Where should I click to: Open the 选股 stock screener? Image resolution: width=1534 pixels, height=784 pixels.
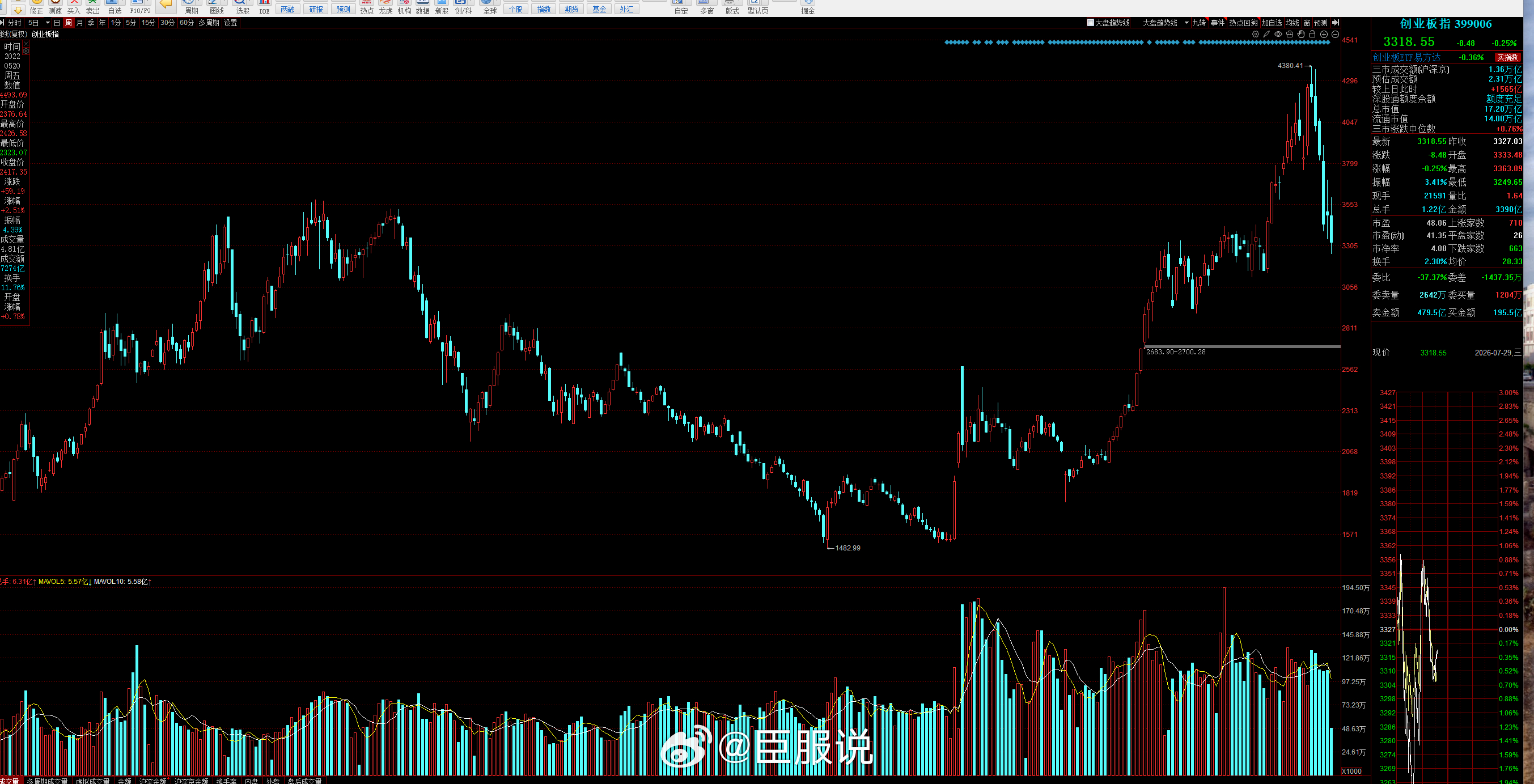[x=243, y=7]
